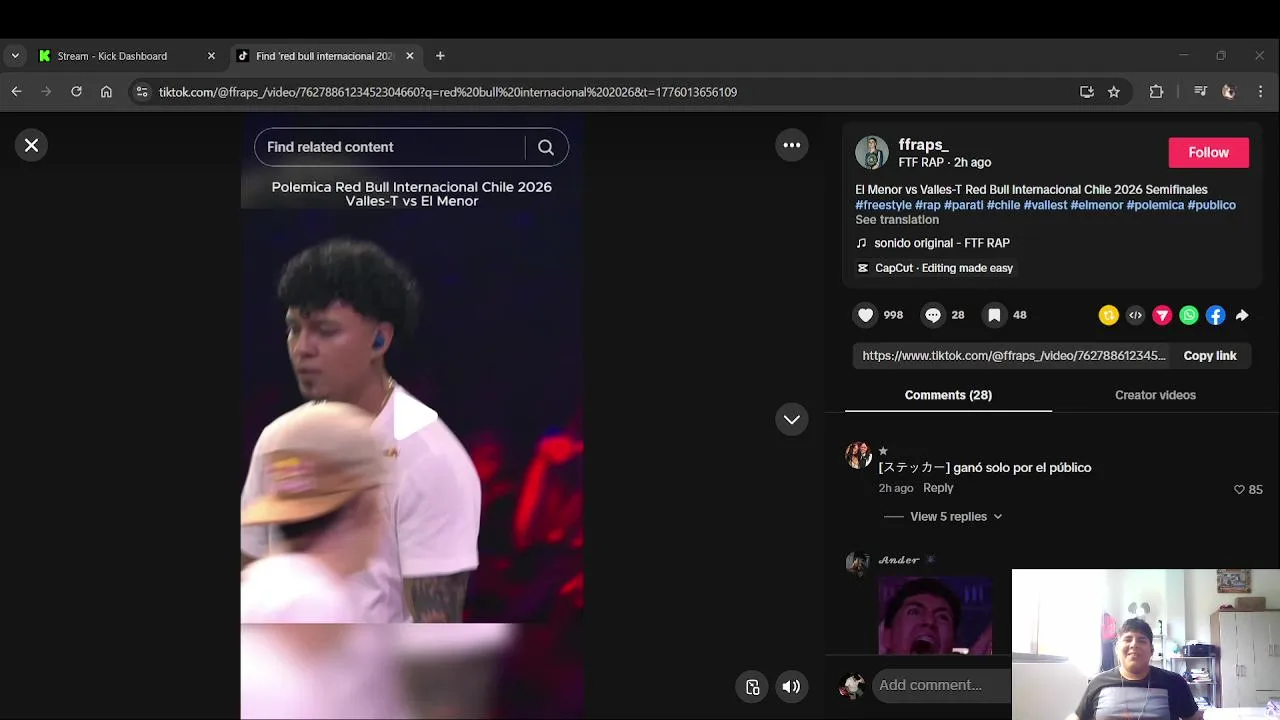Open the #polemica hashtag
Viewport: 1280px width, 720px height.
pos(1155,205)
